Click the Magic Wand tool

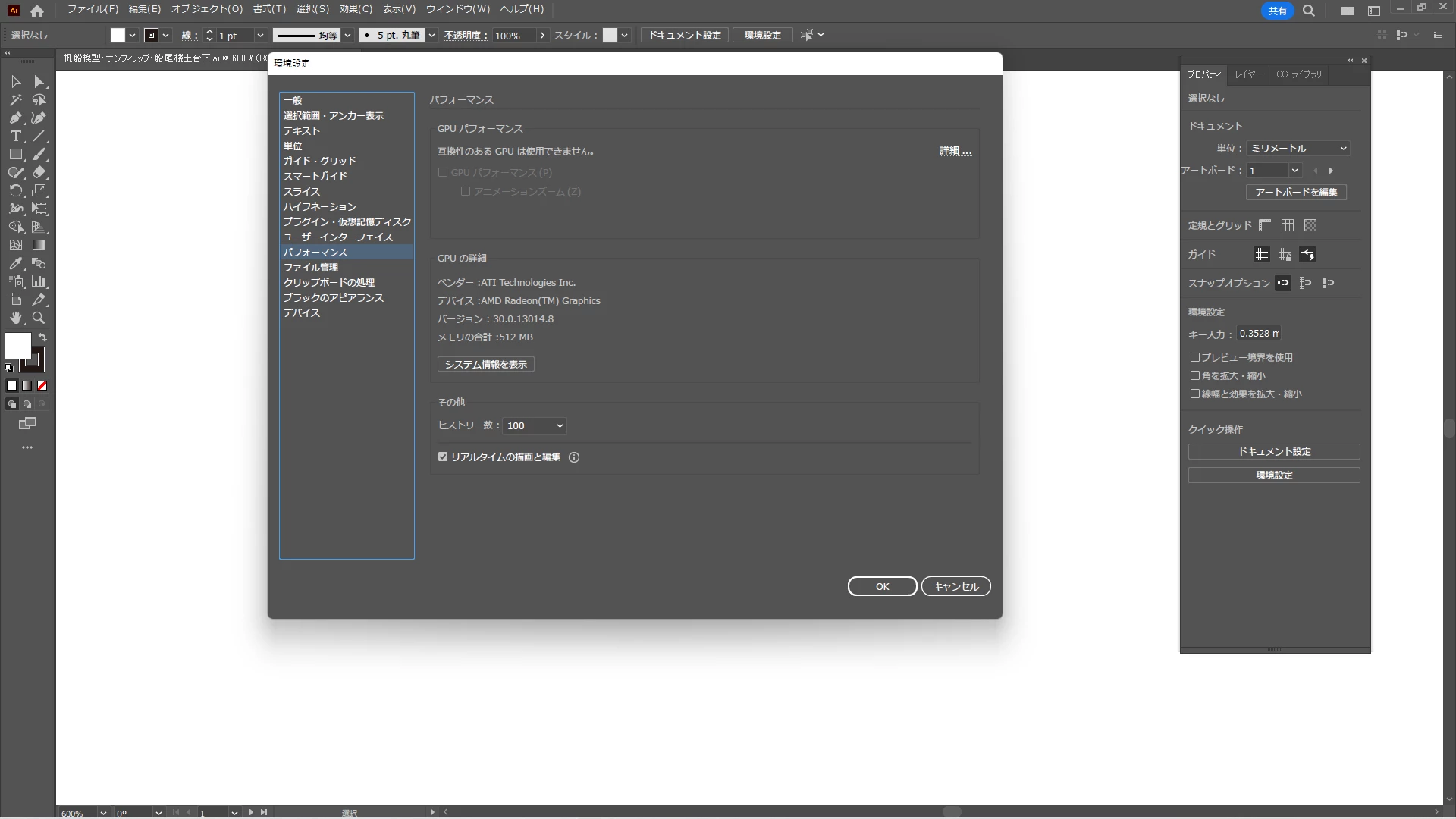pos(15,100)
